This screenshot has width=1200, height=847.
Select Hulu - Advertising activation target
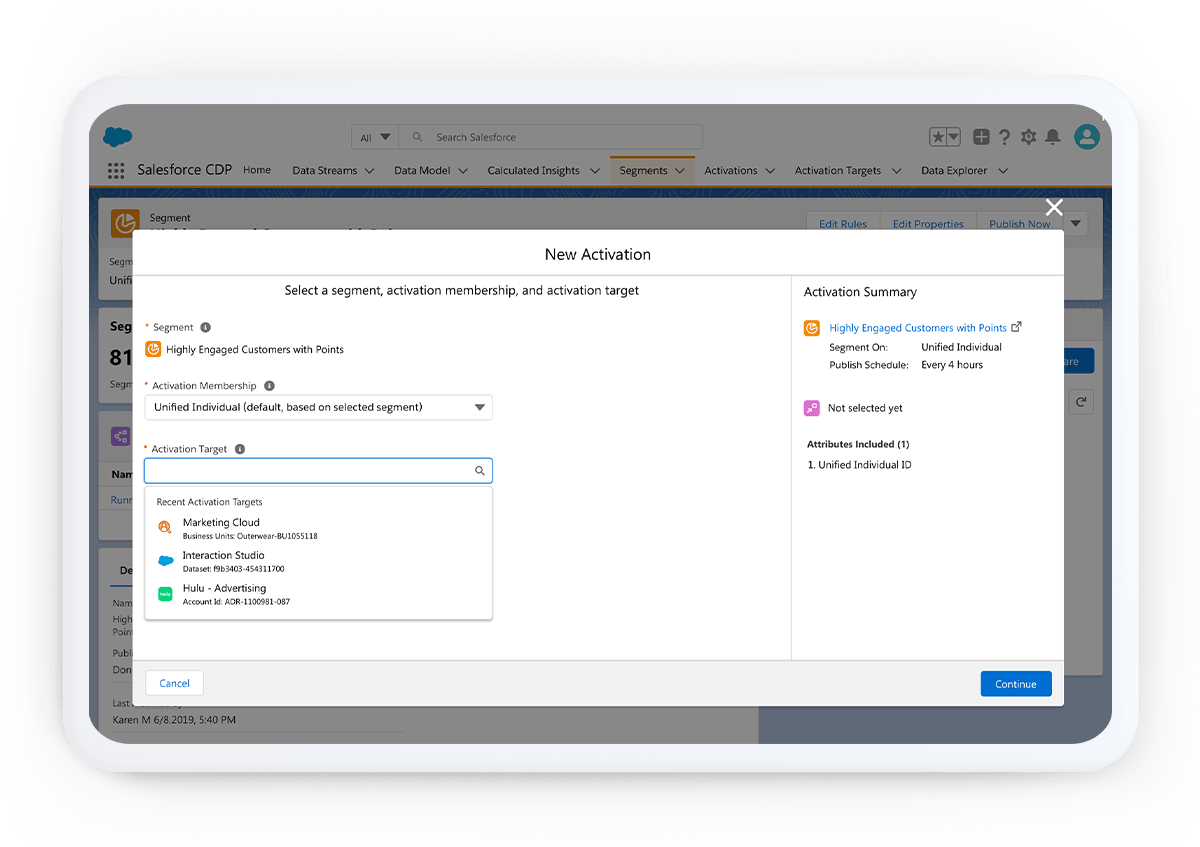(x=318, y=594)
